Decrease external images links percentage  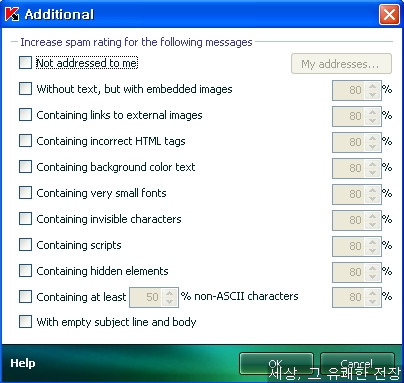[x=372, y=120]
